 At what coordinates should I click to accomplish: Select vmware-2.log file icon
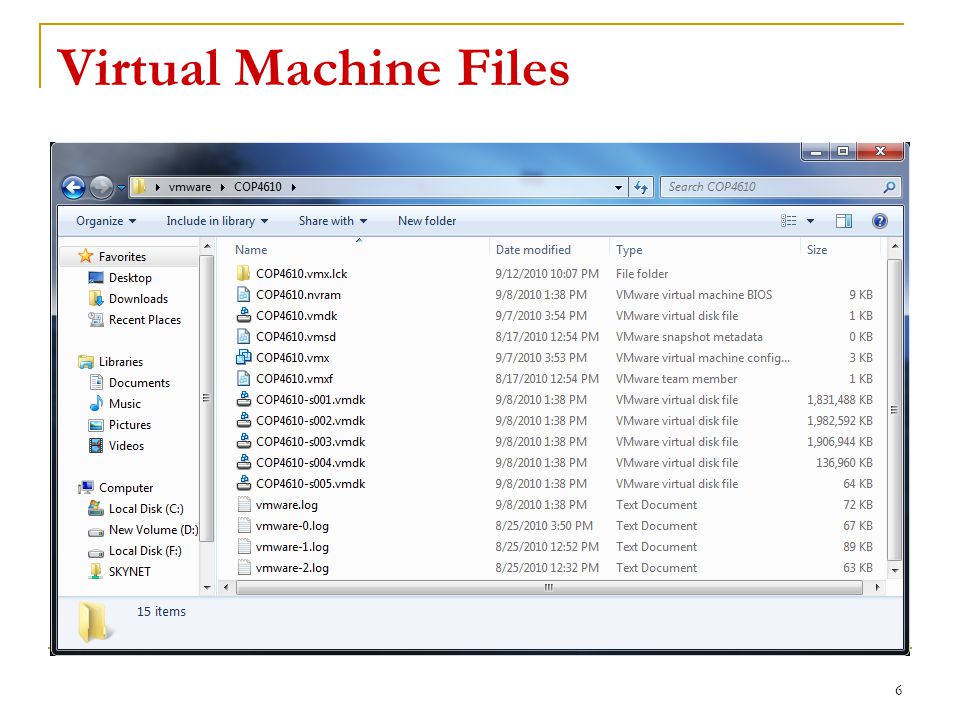pos(244,568)
